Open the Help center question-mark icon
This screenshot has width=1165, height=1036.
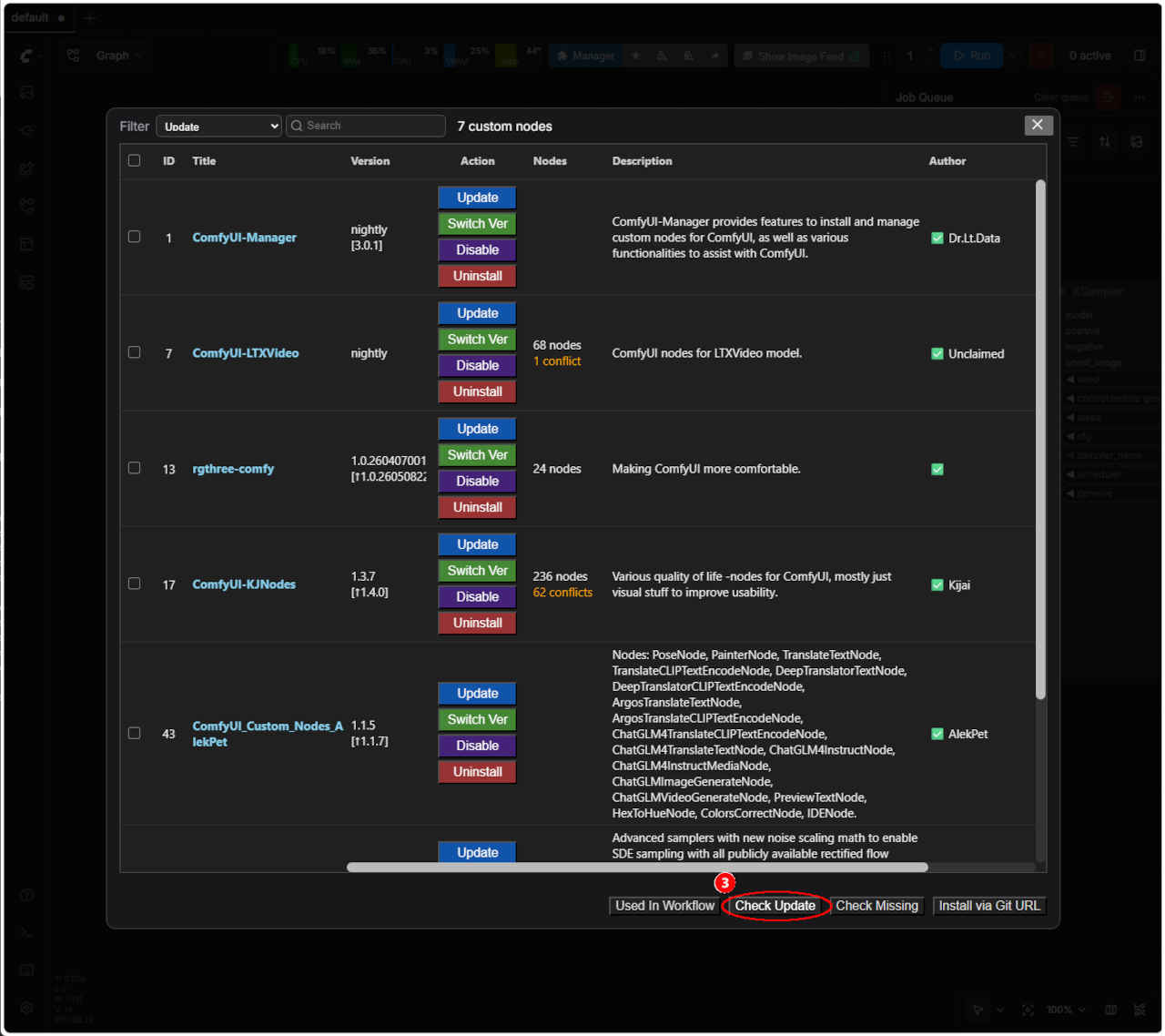26,895
